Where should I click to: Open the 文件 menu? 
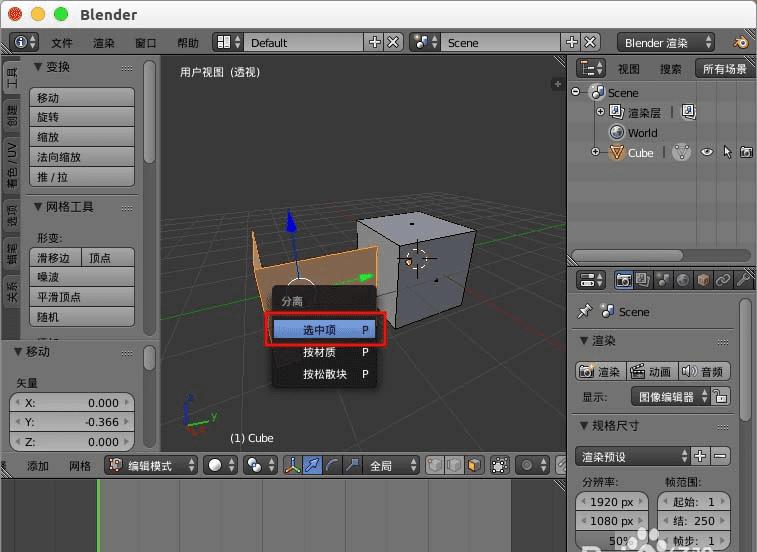pos(62,43)
